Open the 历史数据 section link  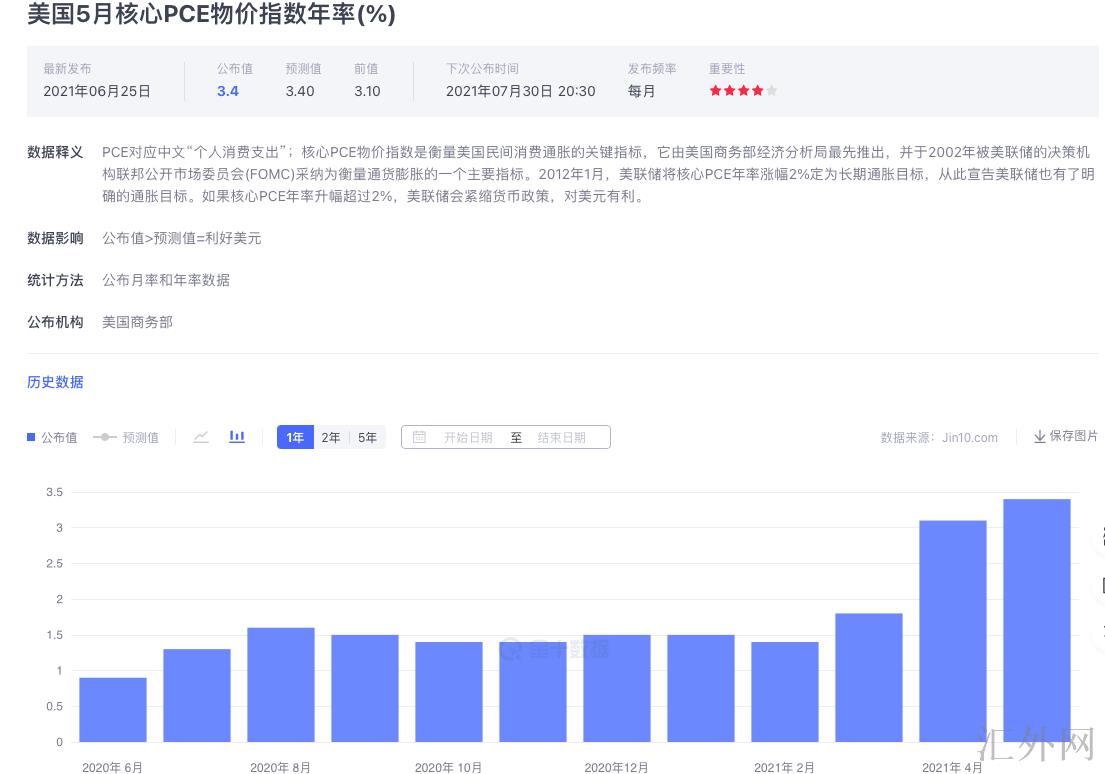(x=55, y=382)
